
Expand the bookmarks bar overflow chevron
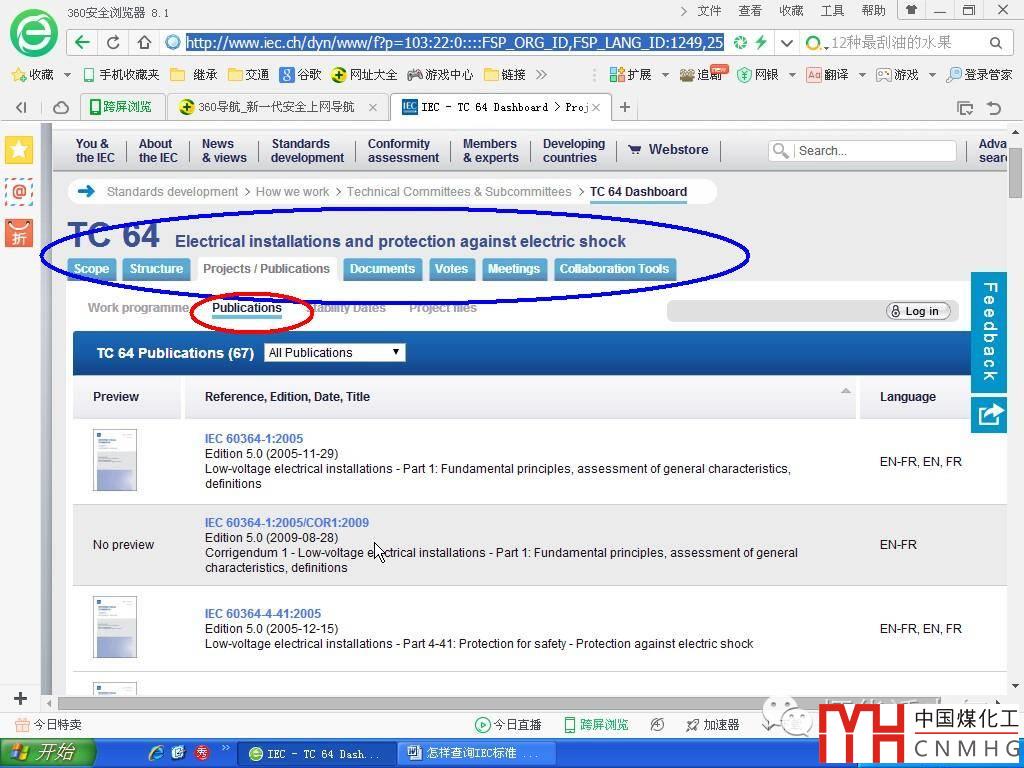click(x=542, y=74)
